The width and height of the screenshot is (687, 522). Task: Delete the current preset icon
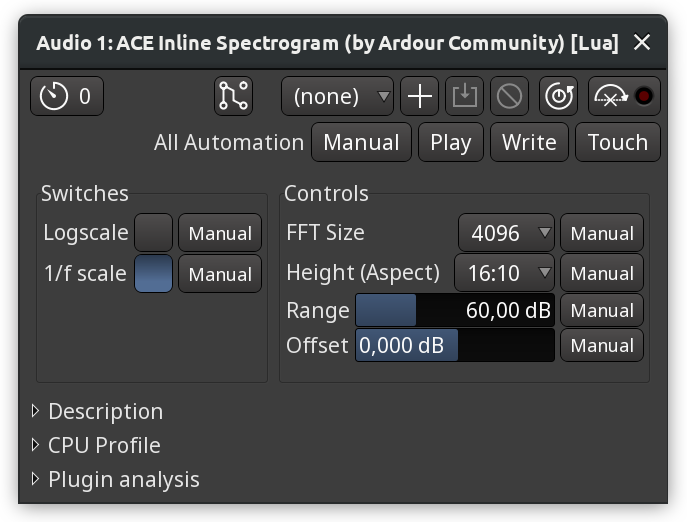point(510,96)
